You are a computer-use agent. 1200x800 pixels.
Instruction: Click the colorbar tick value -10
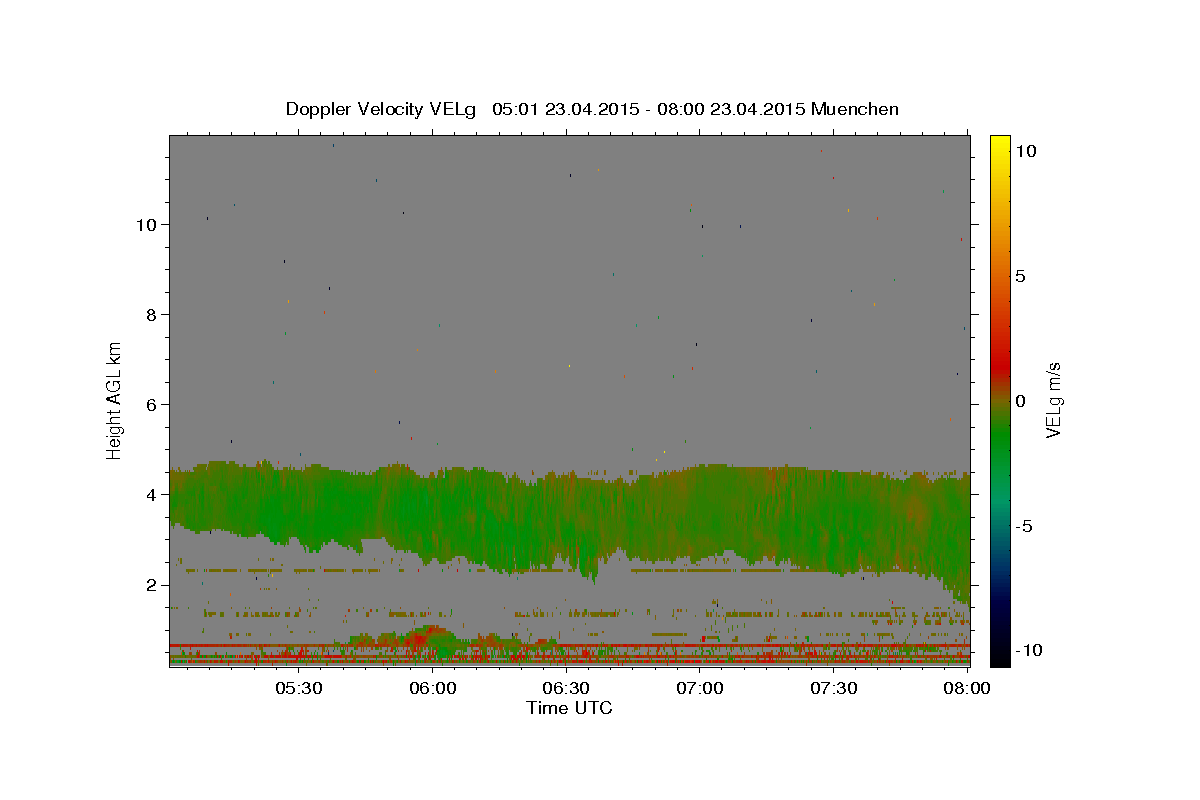[x=1027, y=650]
